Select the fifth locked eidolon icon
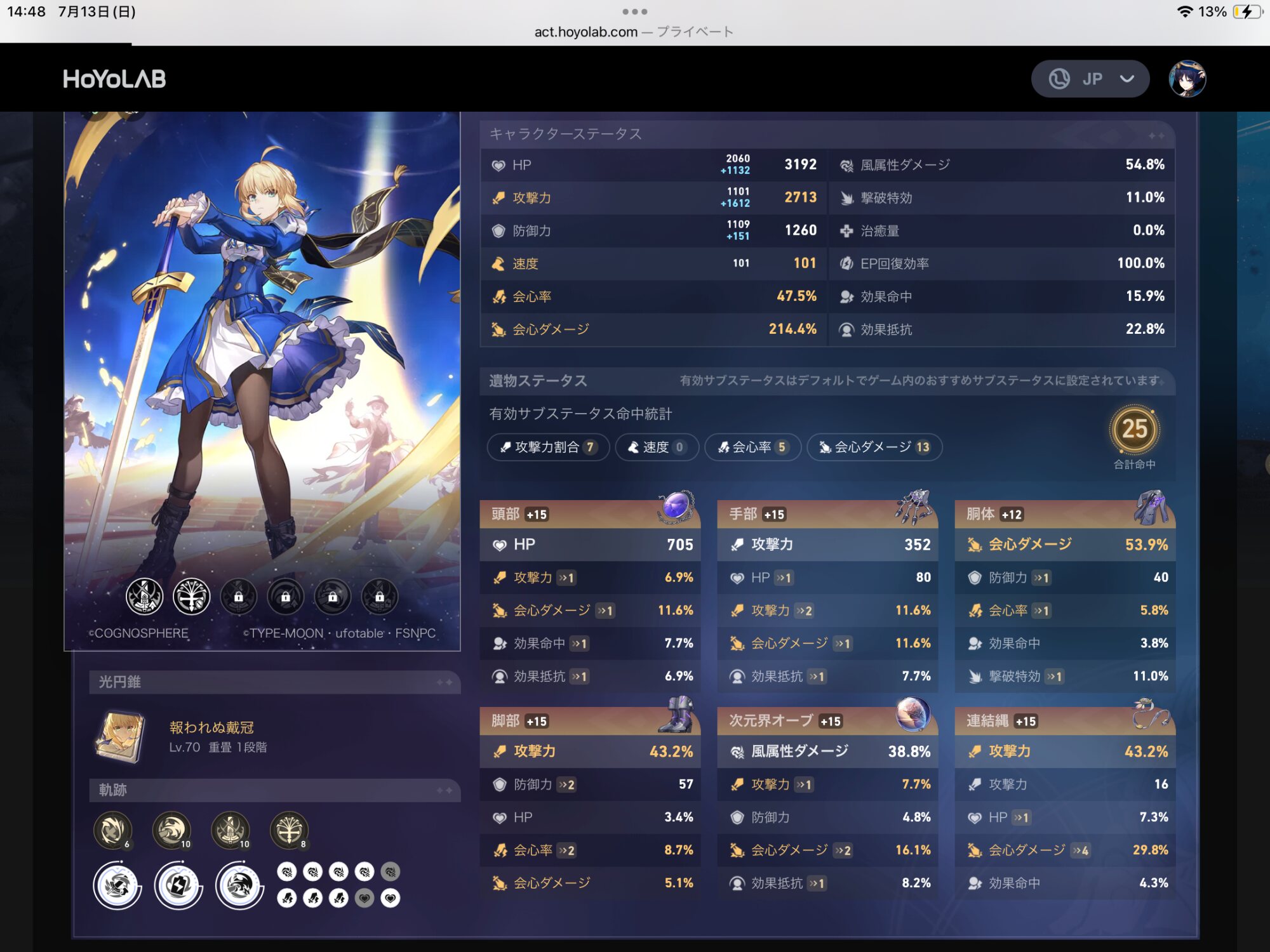Viewport: 1270px width, 952px height. click(x=332, y=597)
